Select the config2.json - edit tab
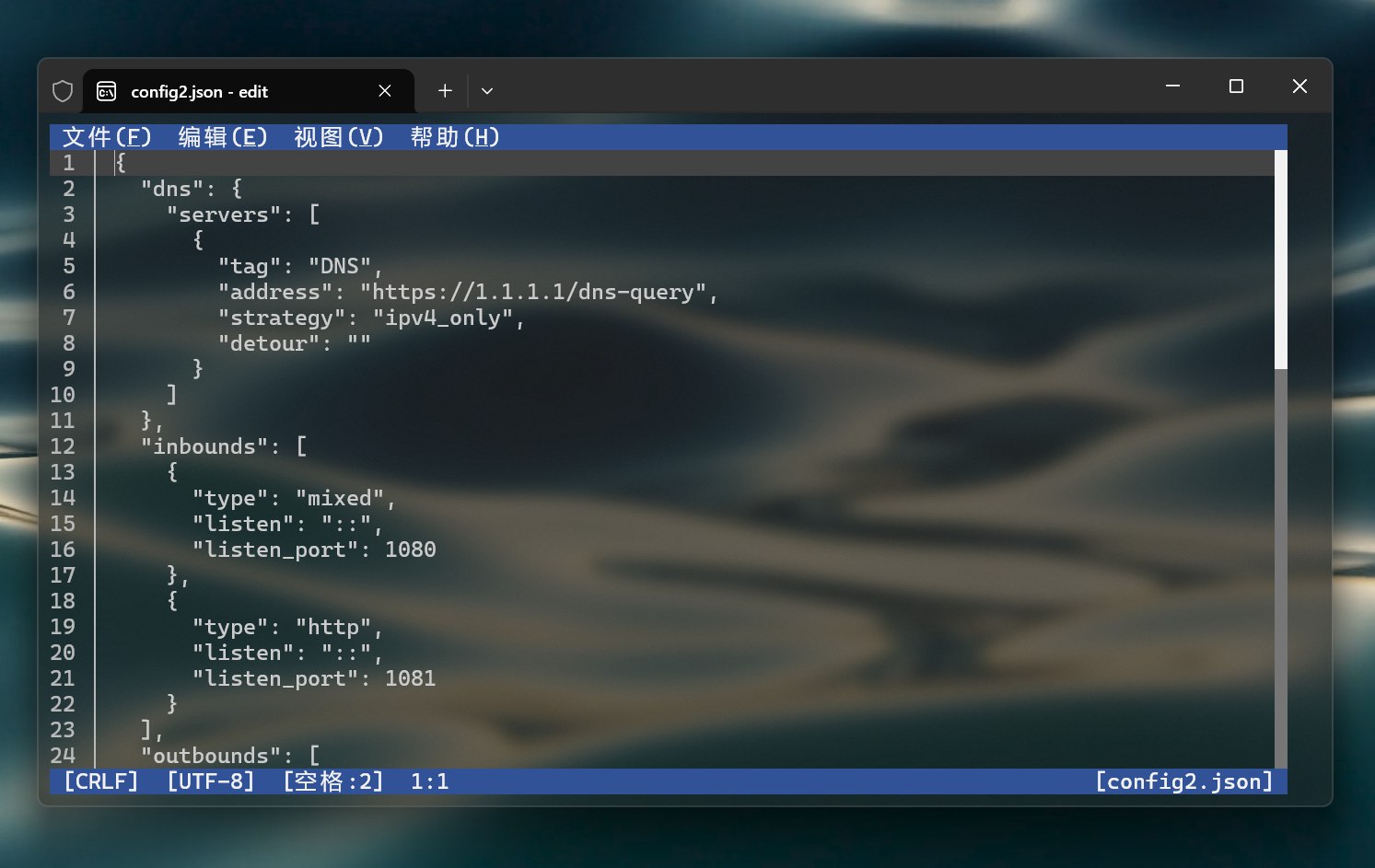The image size is (1375, 868). [x=249, y=91]
